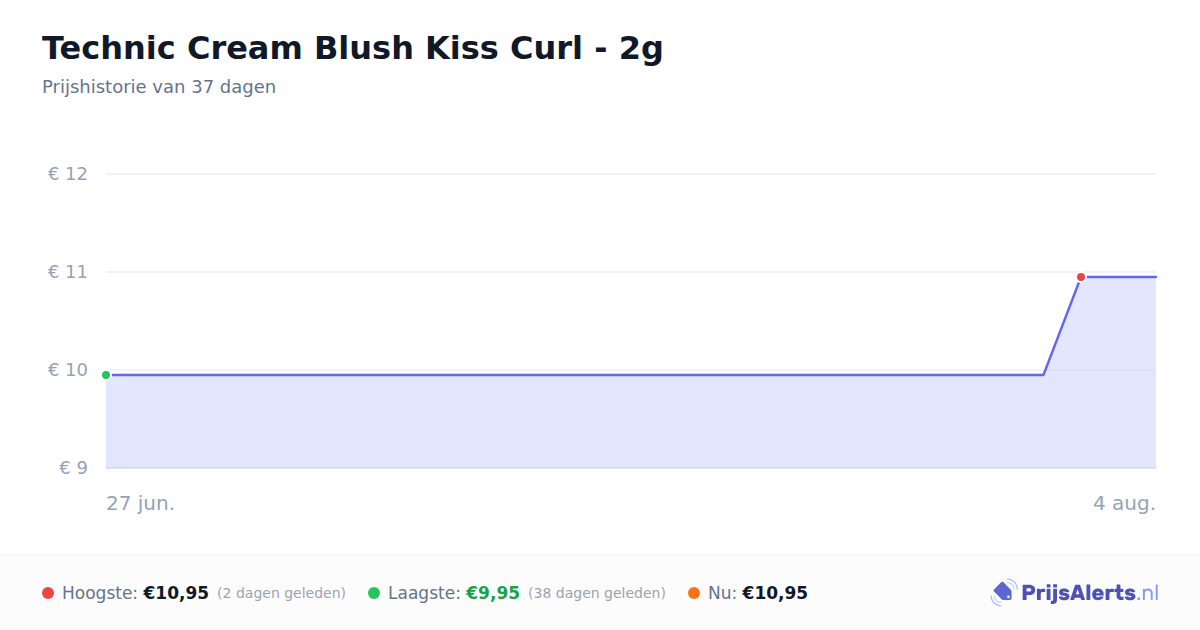This screenshot has height=630, width=1200.
Task: Click the € 11 axis label
Action: click(x=68, y=272)
